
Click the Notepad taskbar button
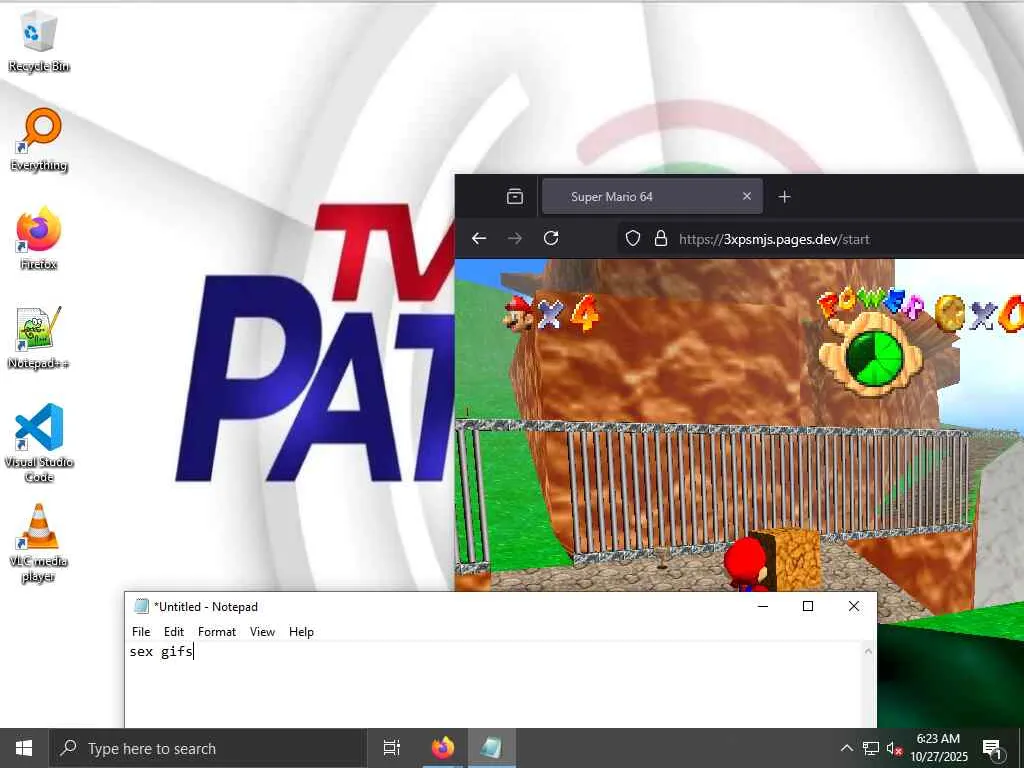click(x=490, y=748)
